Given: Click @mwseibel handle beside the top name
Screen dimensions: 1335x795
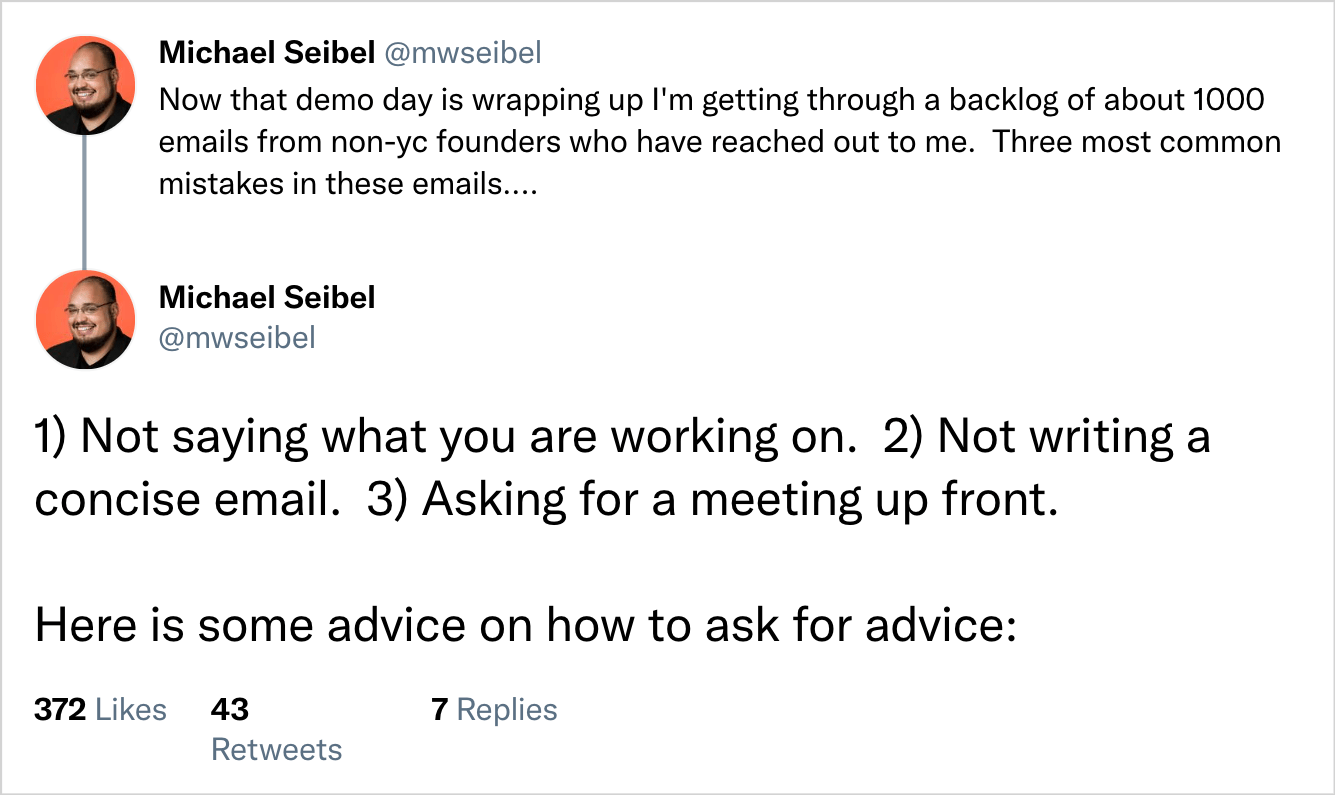Looking at the screenshot, I should coord(462,53).
